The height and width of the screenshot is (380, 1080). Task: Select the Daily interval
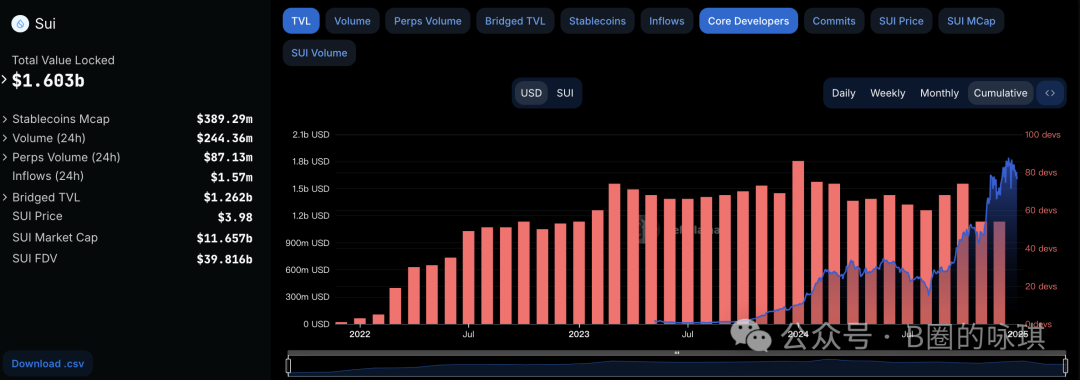point(844,93)
